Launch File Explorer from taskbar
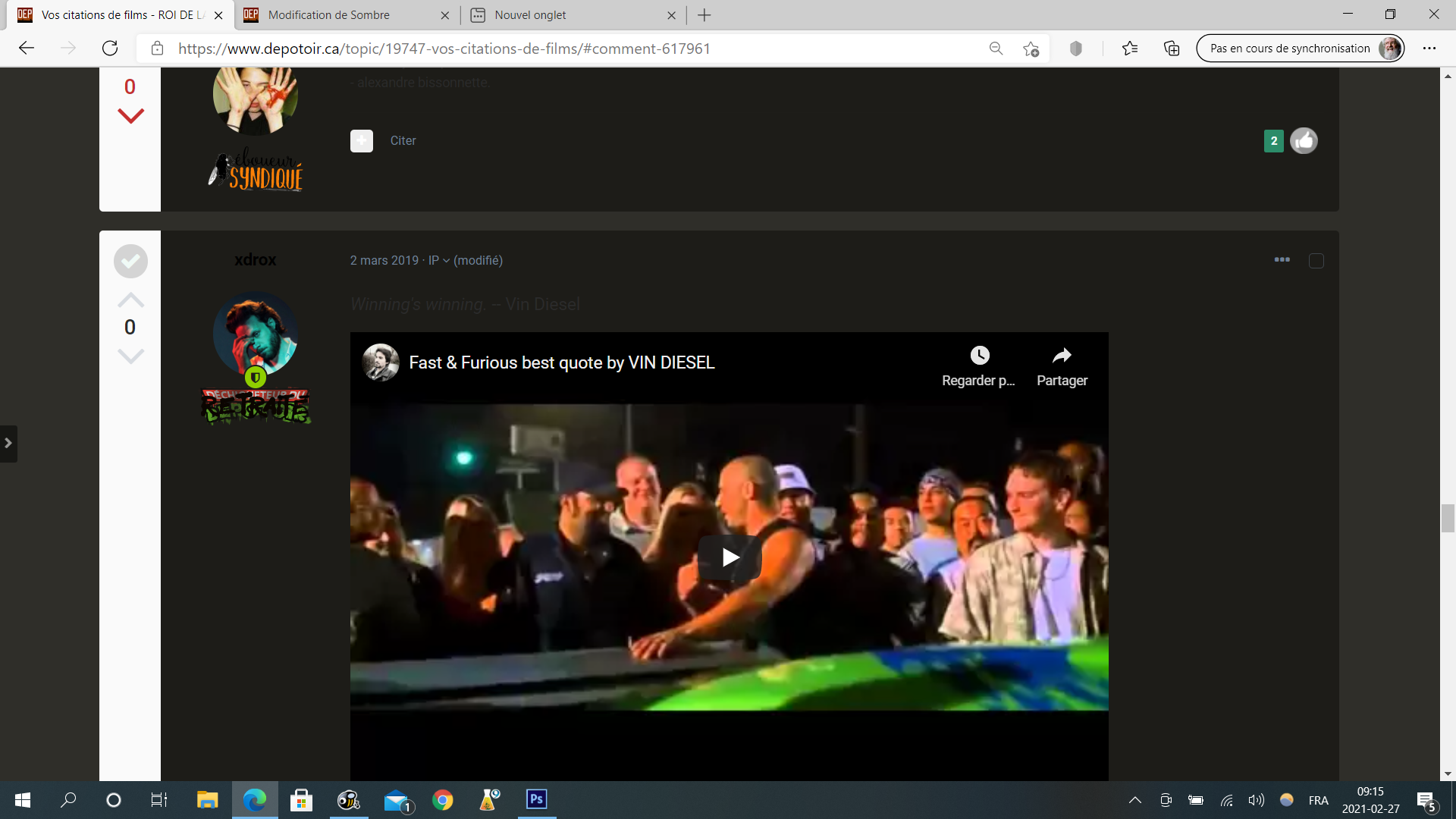The height and width of the screenshot is (819, 1456). coord(207,800)
